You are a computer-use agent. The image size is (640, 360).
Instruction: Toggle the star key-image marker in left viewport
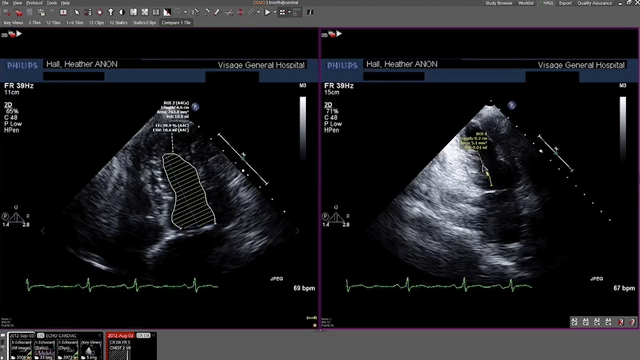coord(314,325)
